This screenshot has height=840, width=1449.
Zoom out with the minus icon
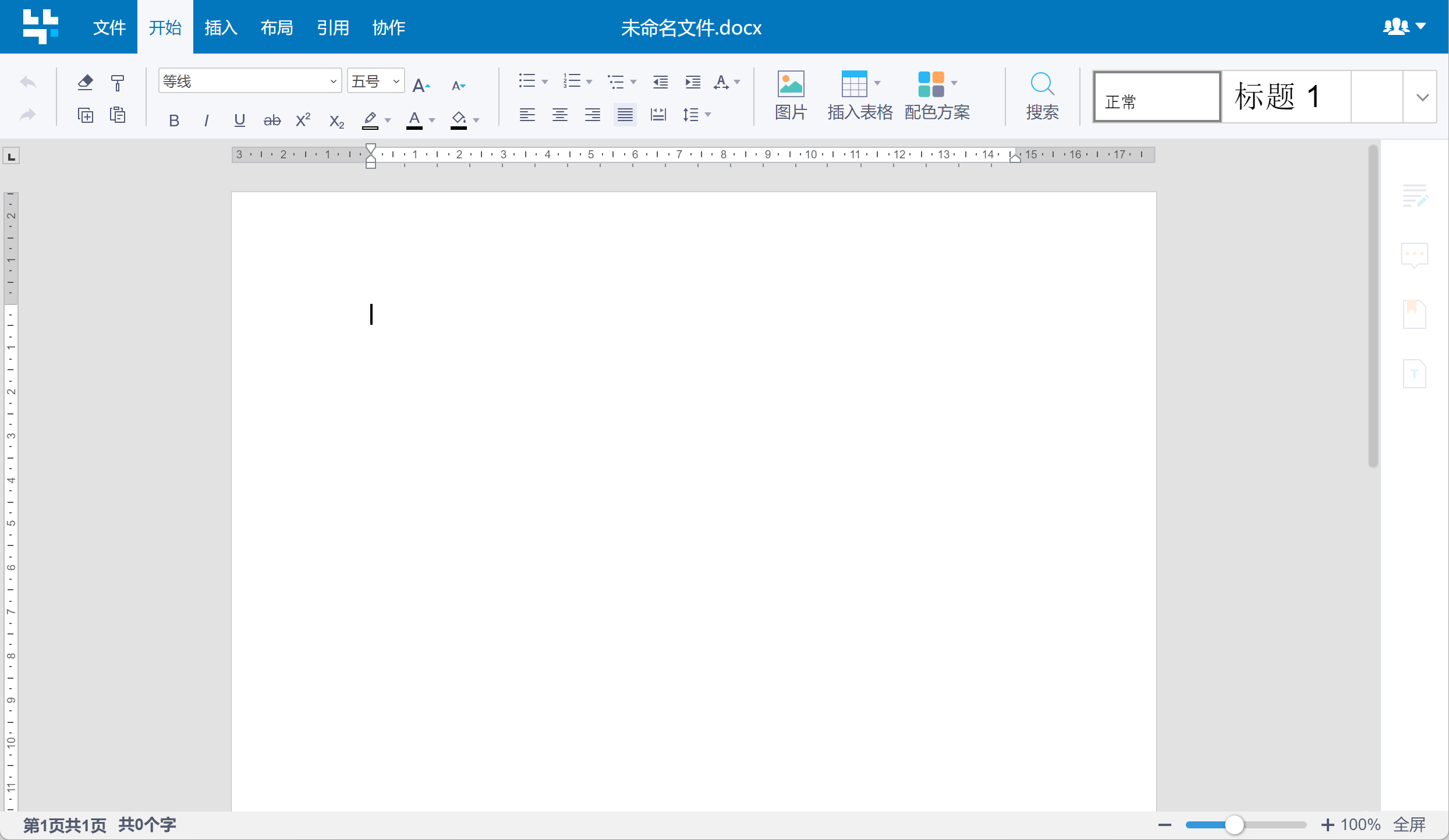pos(1164,825)
